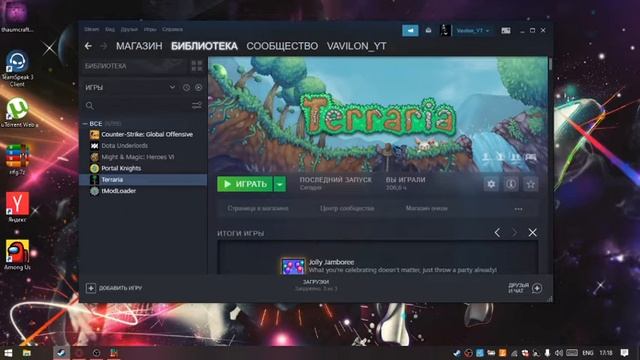Select Terraria in the game list
Viewport: 640px width, 360px height.
point(143,180)
